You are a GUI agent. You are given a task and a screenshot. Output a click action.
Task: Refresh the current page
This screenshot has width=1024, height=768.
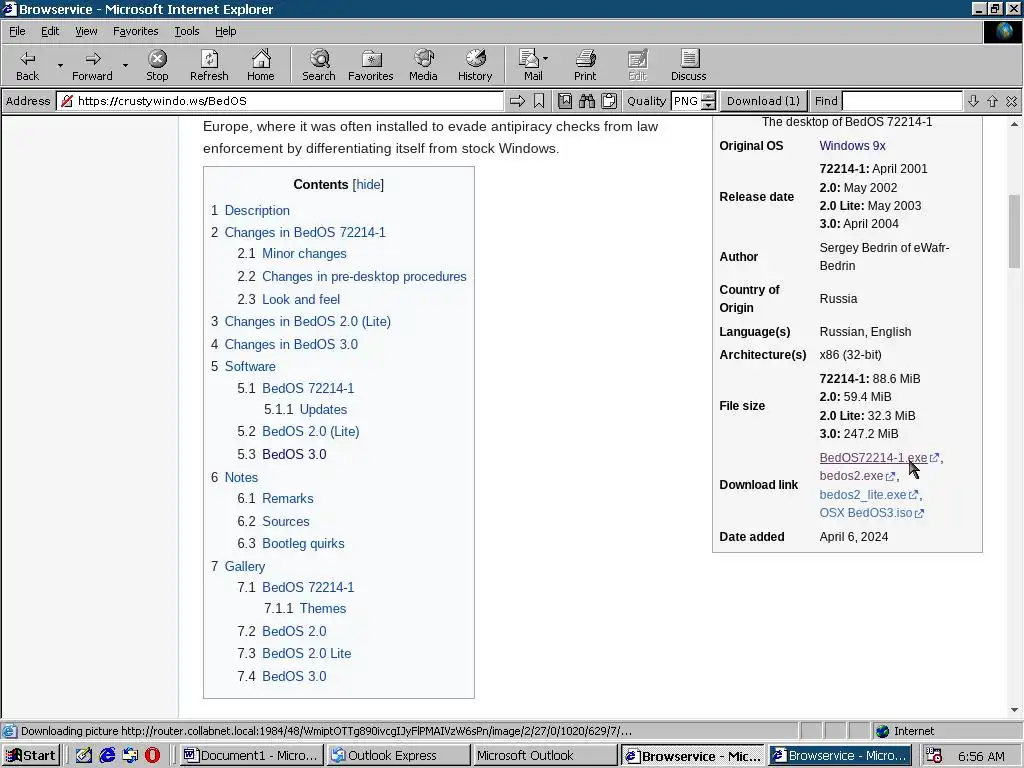coord(209,65)
